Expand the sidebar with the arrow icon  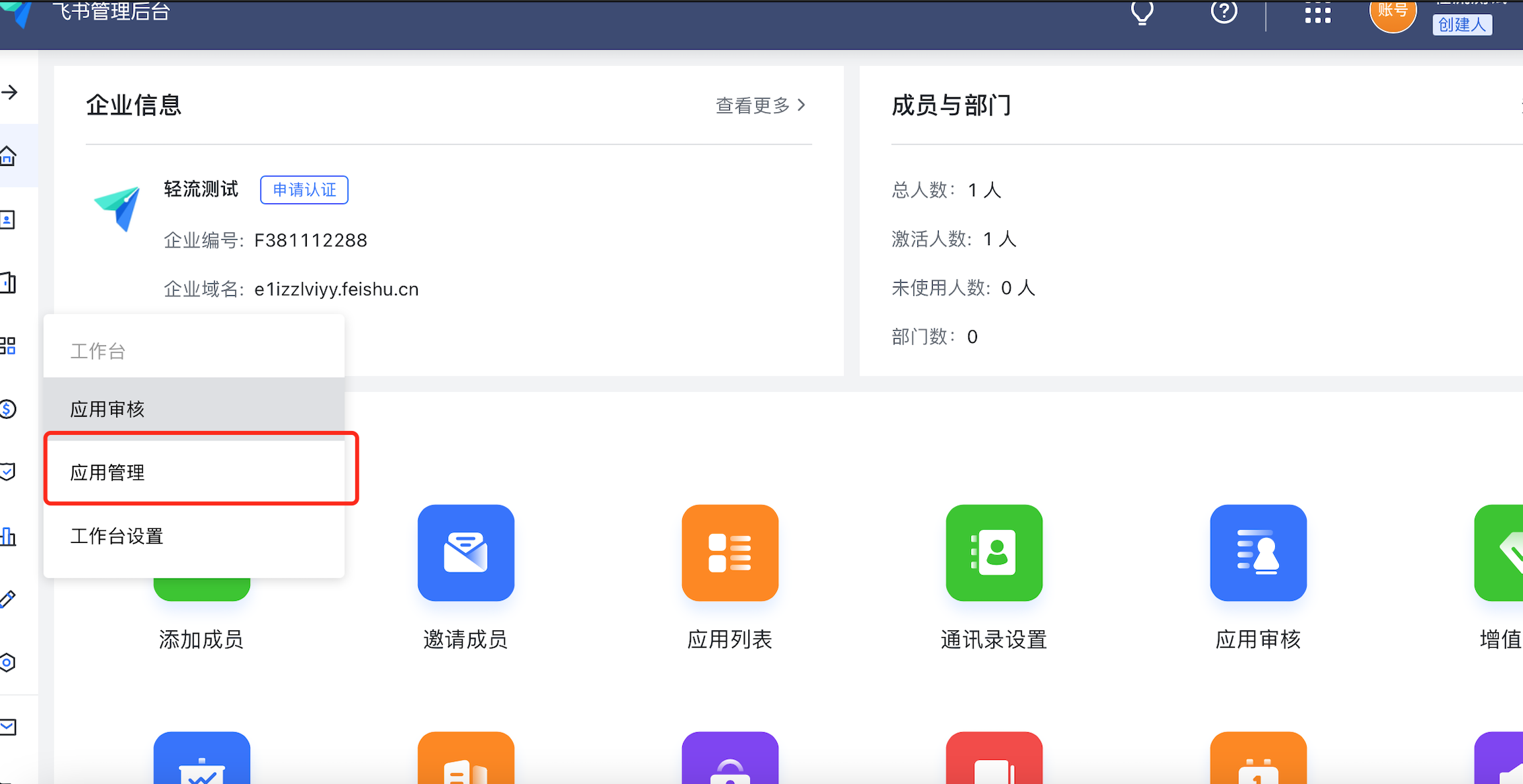(9, 92)
